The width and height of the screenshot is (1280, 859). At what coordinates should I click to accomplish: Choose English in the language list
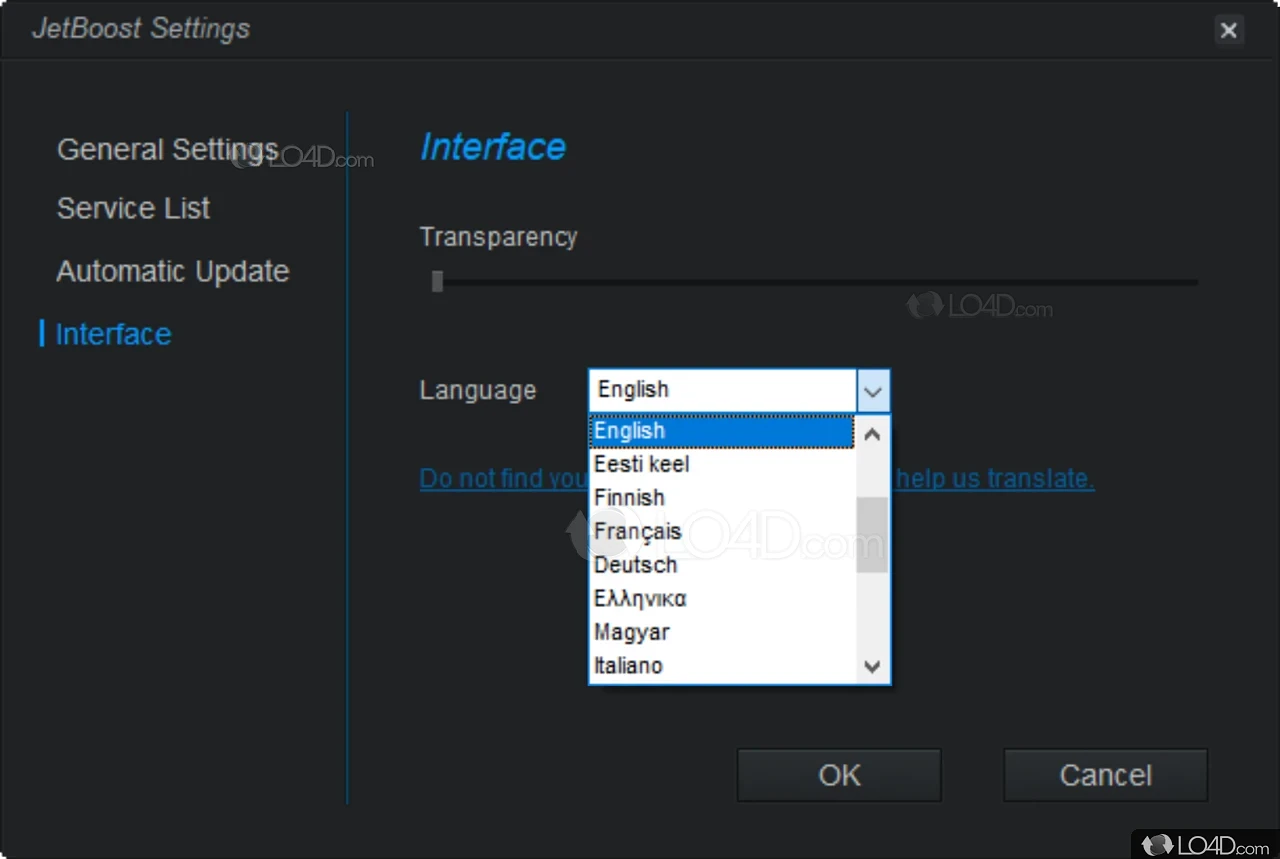tap(721, 431)
